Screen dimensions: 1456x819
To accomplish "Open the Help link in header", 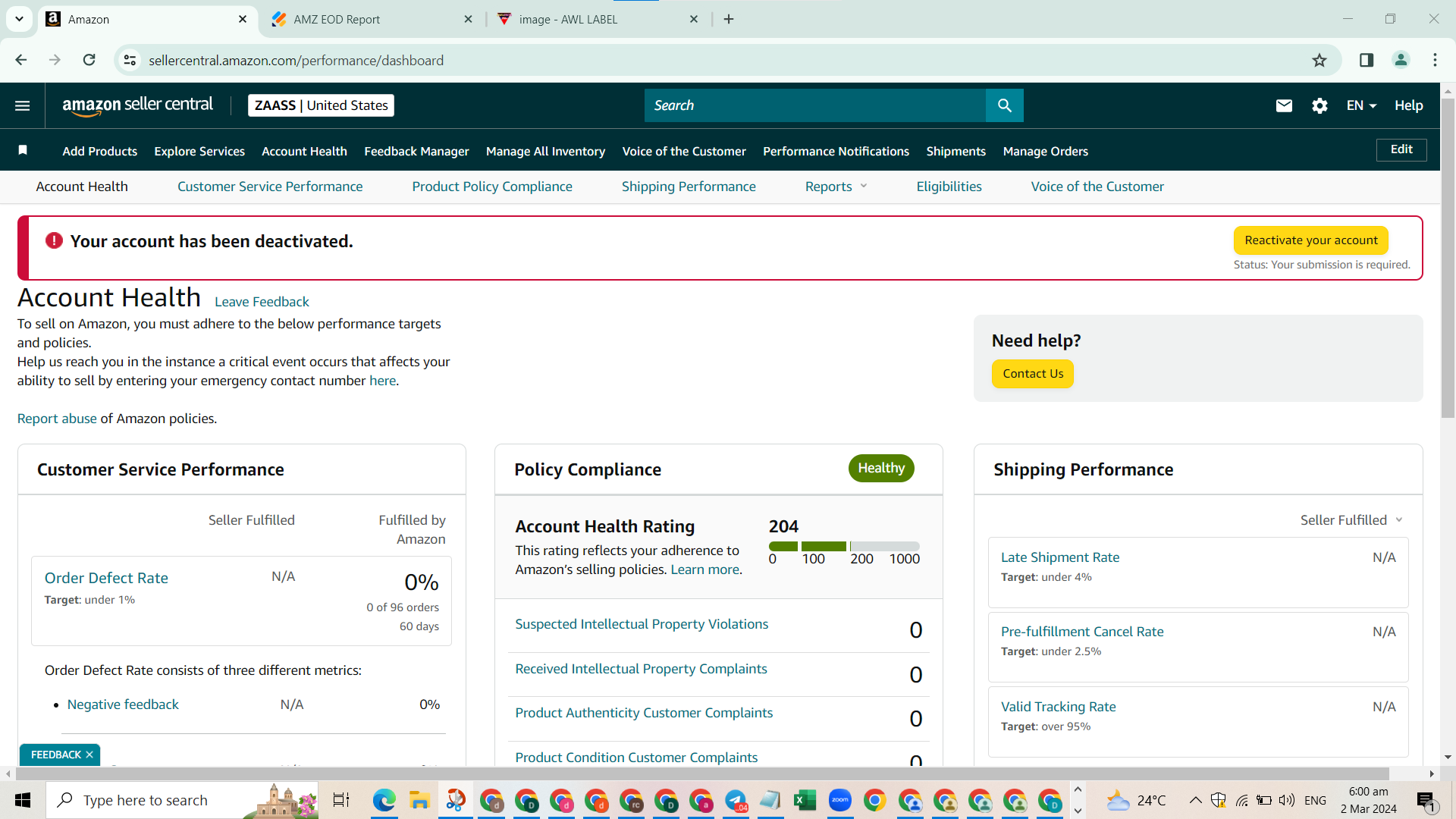I will pos(1408,105).
